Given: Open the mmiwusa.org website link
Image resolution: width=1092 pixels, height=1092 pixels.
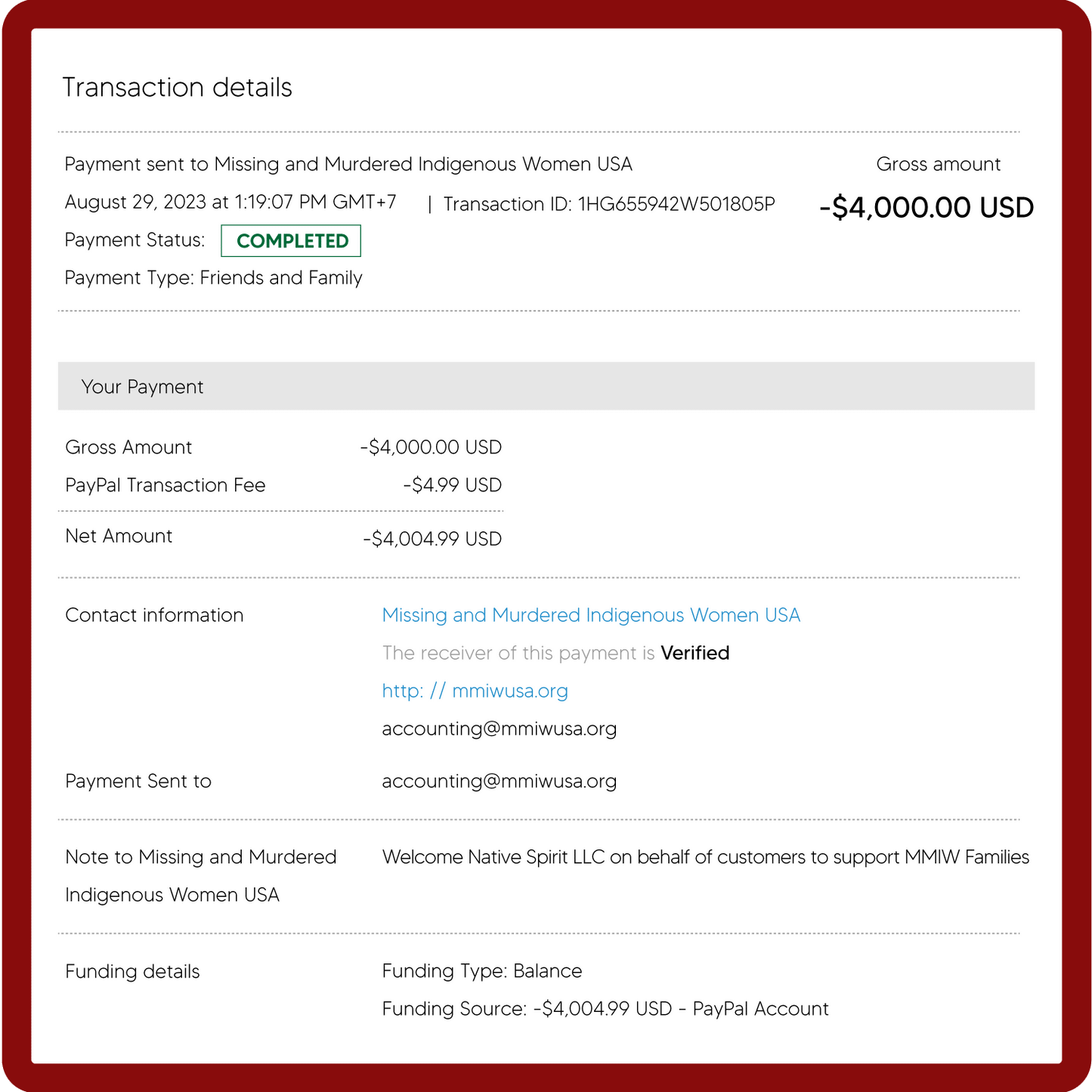Looking at the screenshot, I should [x=475, y=691].
